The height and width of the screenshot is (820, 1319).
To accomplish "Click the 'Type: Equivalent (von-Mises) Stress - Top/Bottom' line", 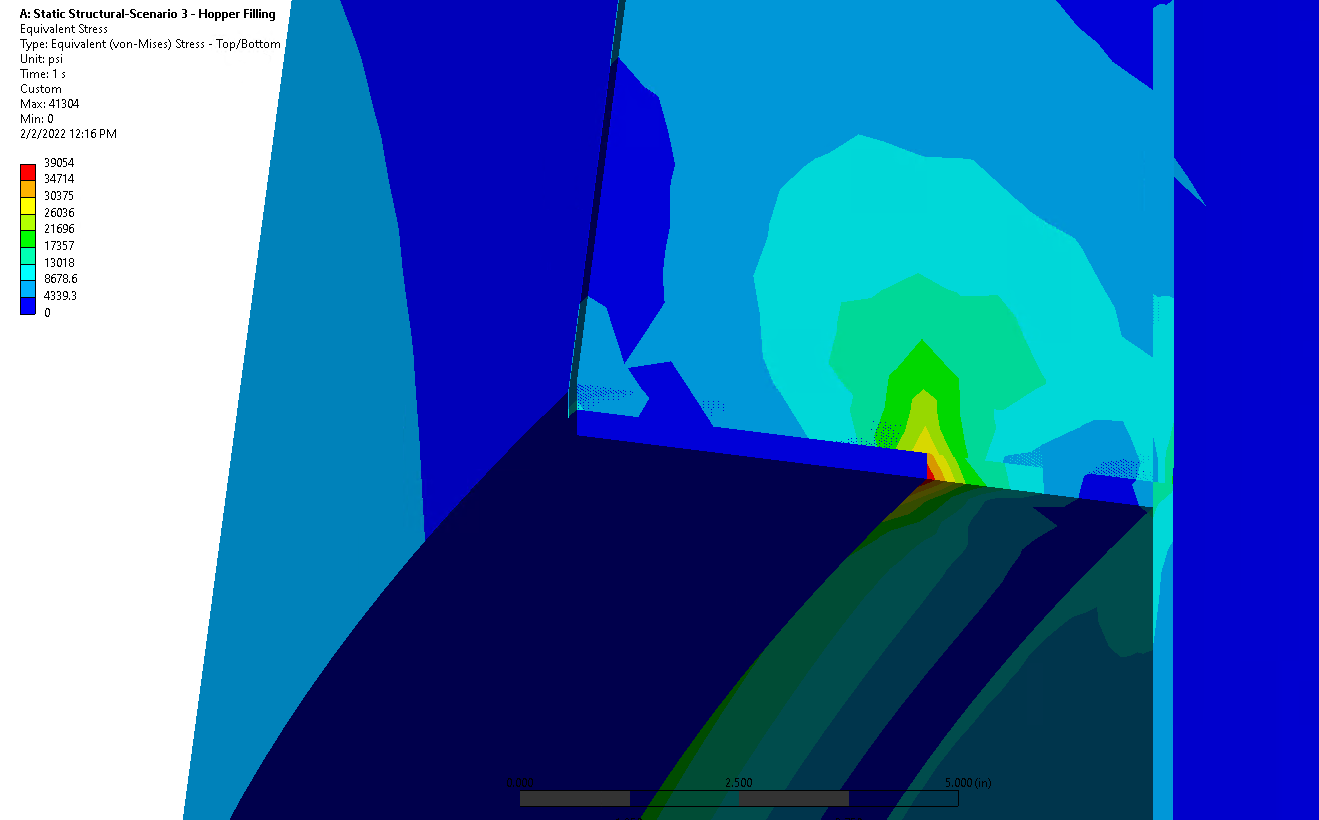I will click(150, 44).
